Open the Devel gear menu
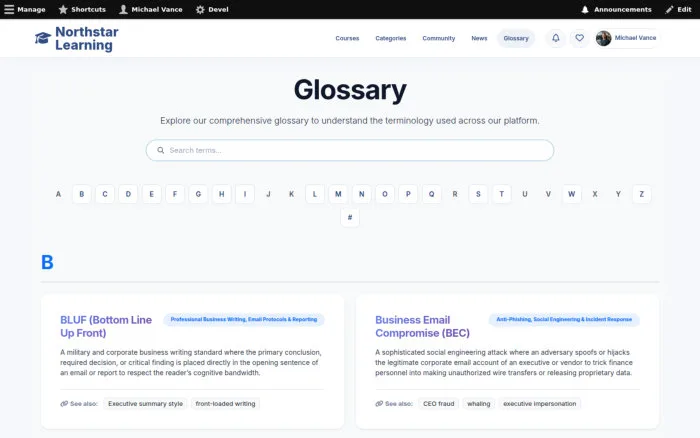Viewport: 700px width, 438px height. (x=212, y=9)
